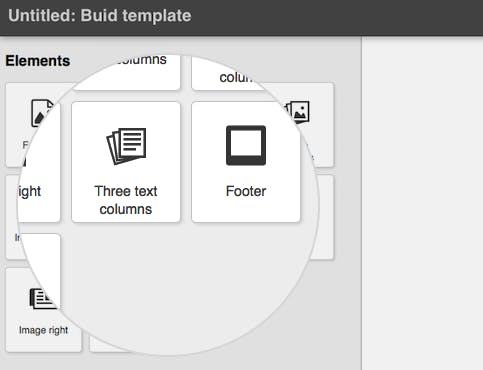Select the magnified tile reading "ight"
This screenshot has height=370, width=483.
pos(39,199)
